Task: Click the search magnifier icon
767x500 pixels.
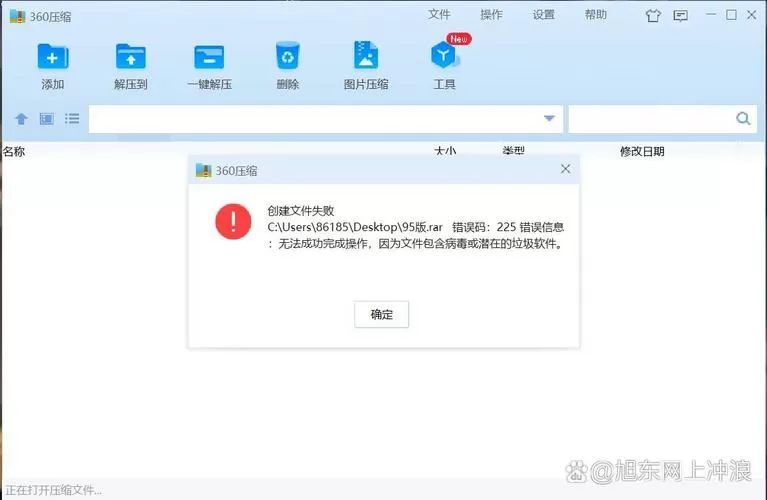Action: (x=743, y=118)
